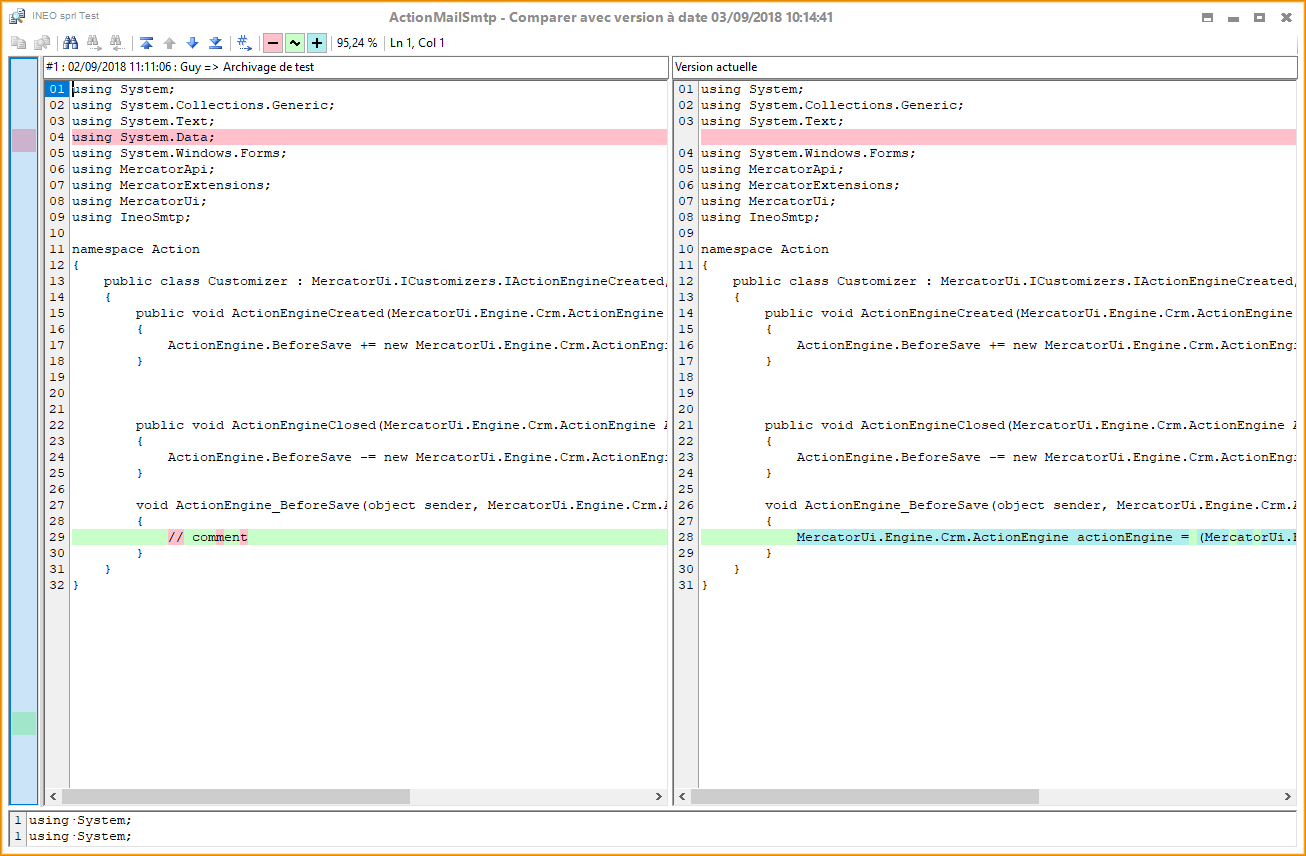This screenshot has width=1306, height=856.
Task: Toggle the green tilde modified-lines filter
Action: (x=295, y=43)
